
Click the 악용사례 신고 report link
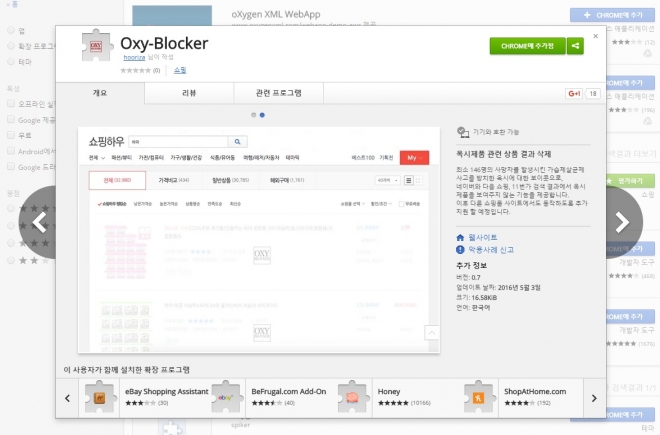tap(491, 249)
